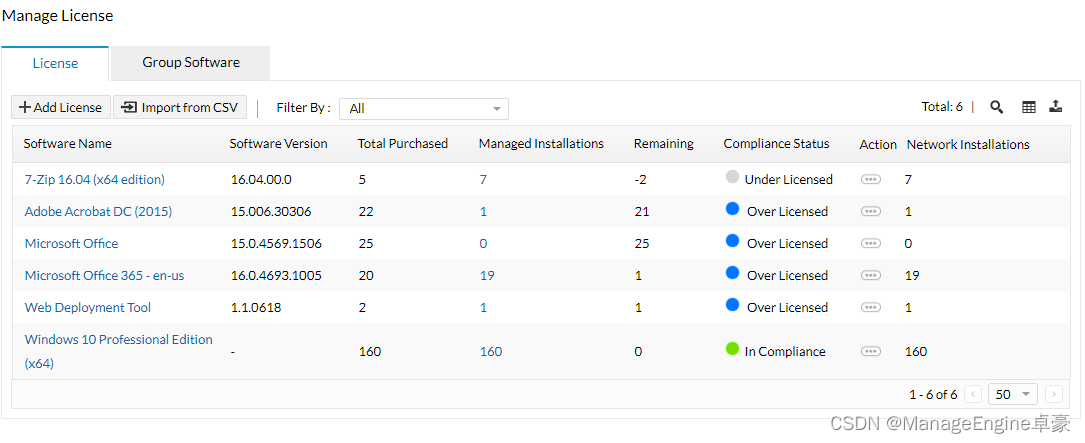Sort by Managed Installations column header

coord(541,143)
